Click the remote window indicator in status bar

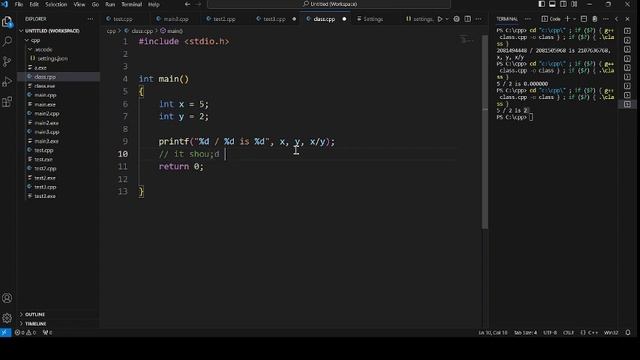tap(5, 333)
